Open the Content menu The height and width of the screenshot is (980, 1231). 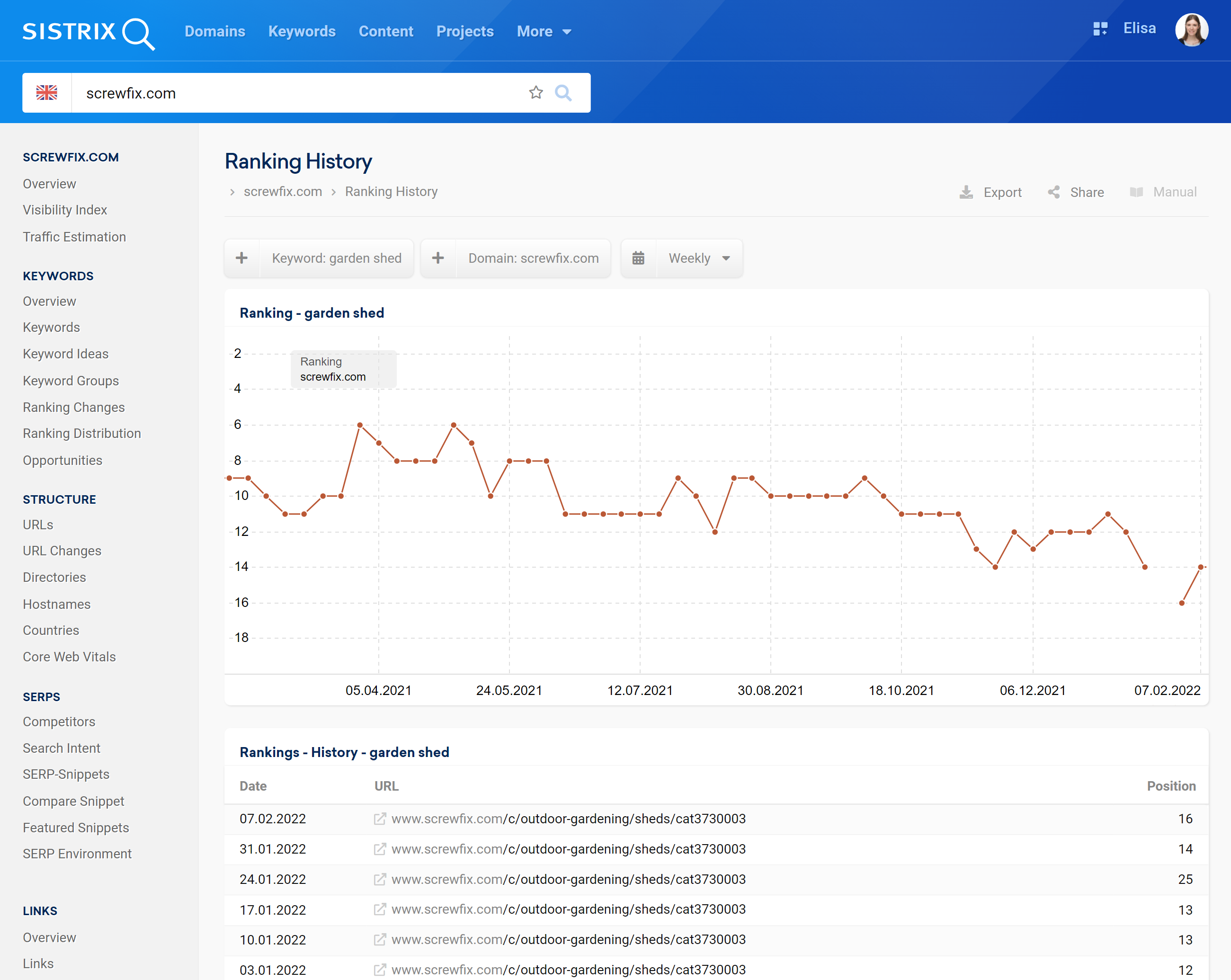[386, 31]
